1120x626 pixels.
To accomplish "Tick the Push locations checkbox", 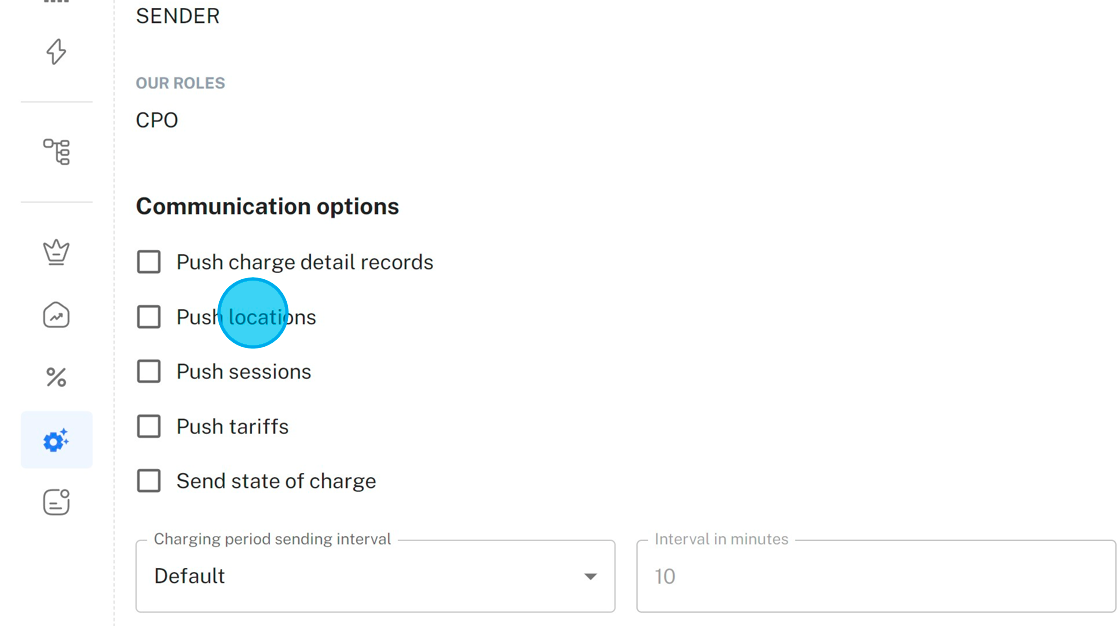I will coord(149,317).
